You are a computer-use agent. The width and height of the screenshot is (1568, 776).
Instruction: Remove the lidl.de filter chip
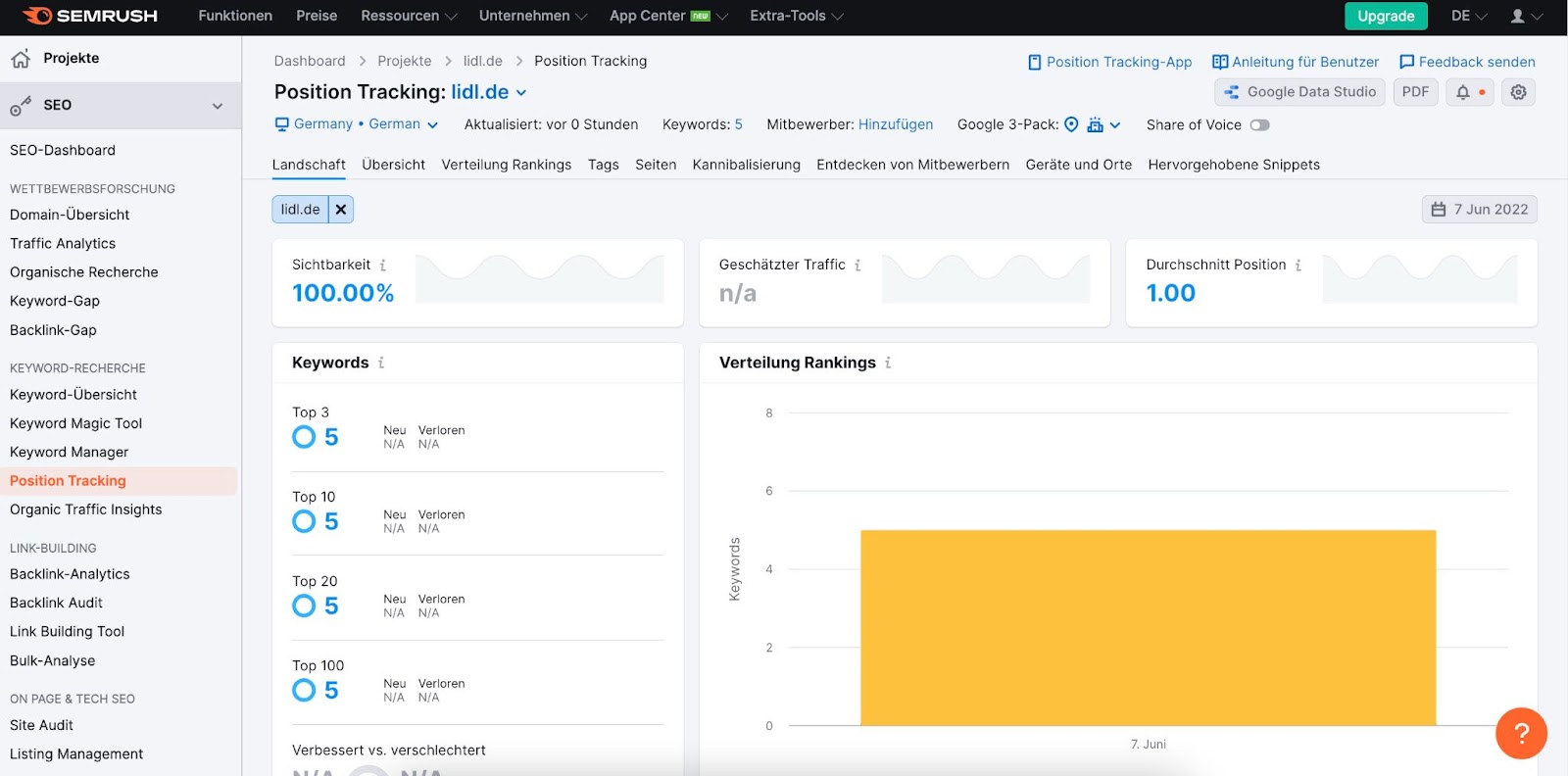341,210
